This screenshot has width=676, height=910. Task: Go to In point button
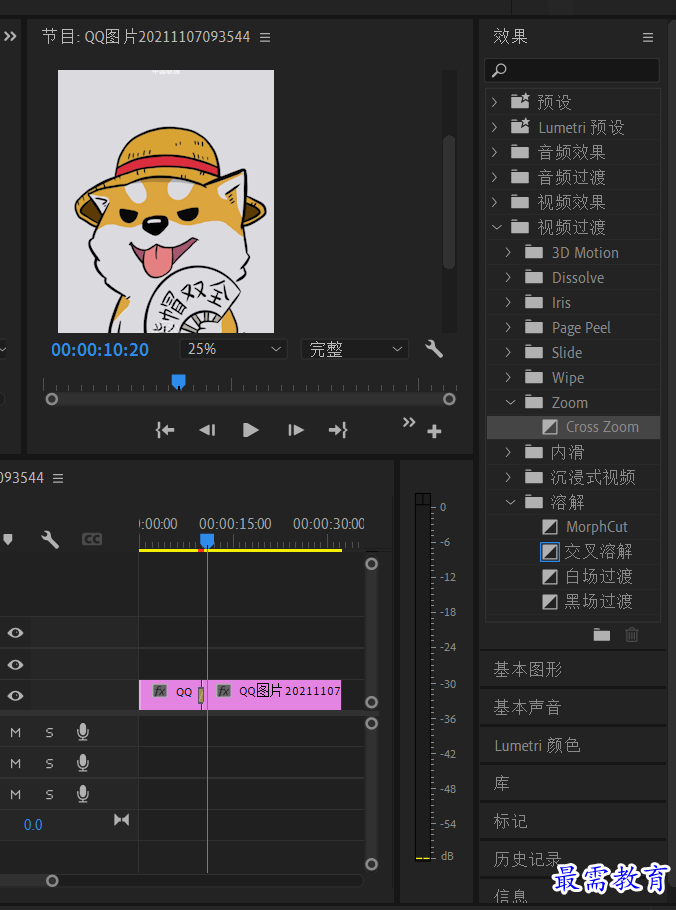[165, 430]
